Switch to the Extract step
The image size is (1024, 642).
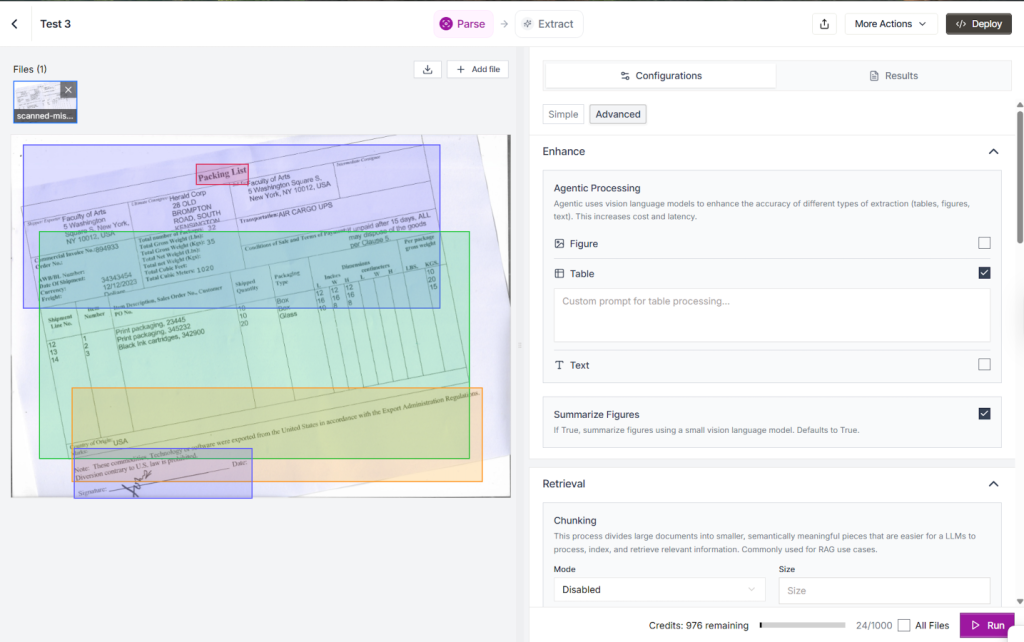(x=548, y=24)
